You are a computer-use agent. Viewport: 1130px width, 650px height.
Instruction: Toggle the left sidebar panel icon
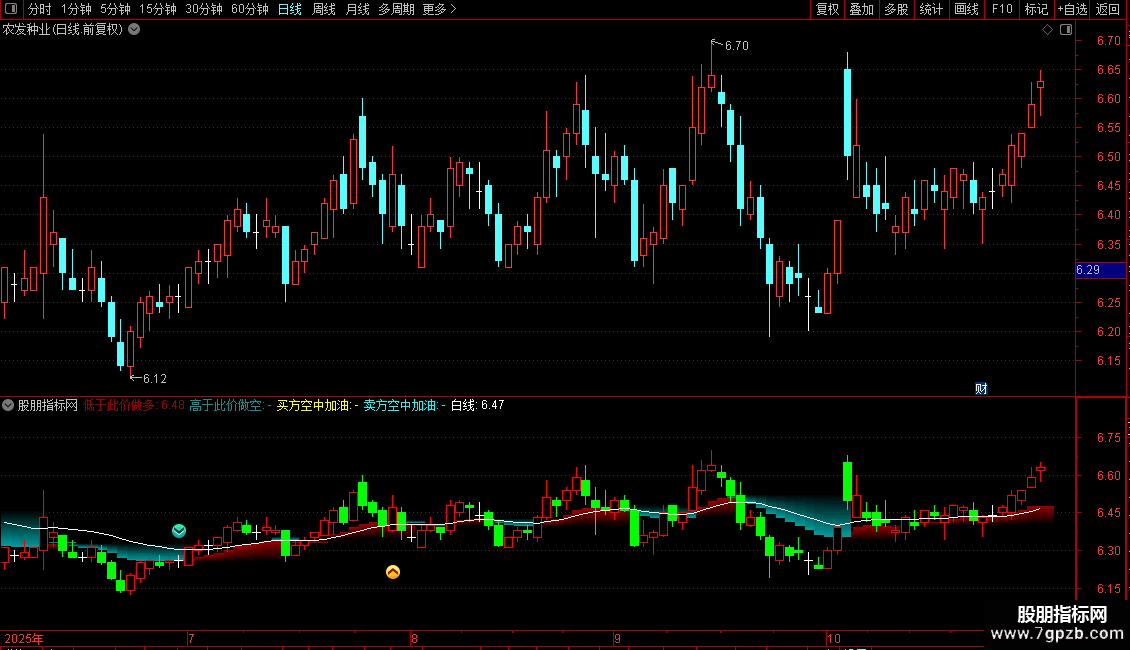pyautogui.click(x=11, y=9)
